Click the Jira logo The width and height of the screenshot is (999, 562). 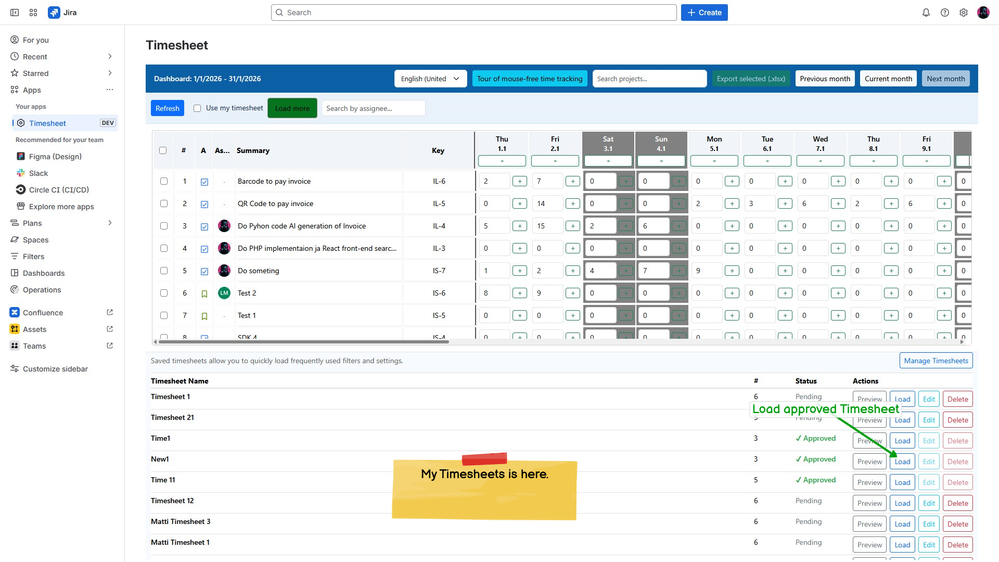pyautogui.click(x=54, y=12)
